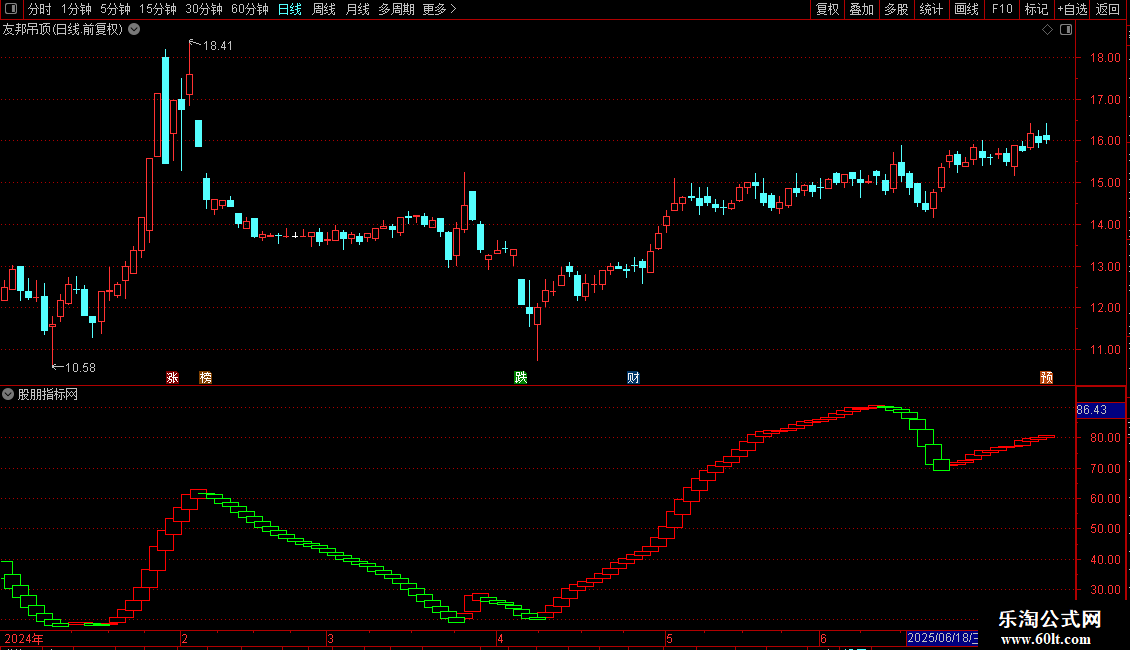This screenshot has width=1130, height=650.
Task: Click month 3 on time axis
Action: click(x=330, y=639)
